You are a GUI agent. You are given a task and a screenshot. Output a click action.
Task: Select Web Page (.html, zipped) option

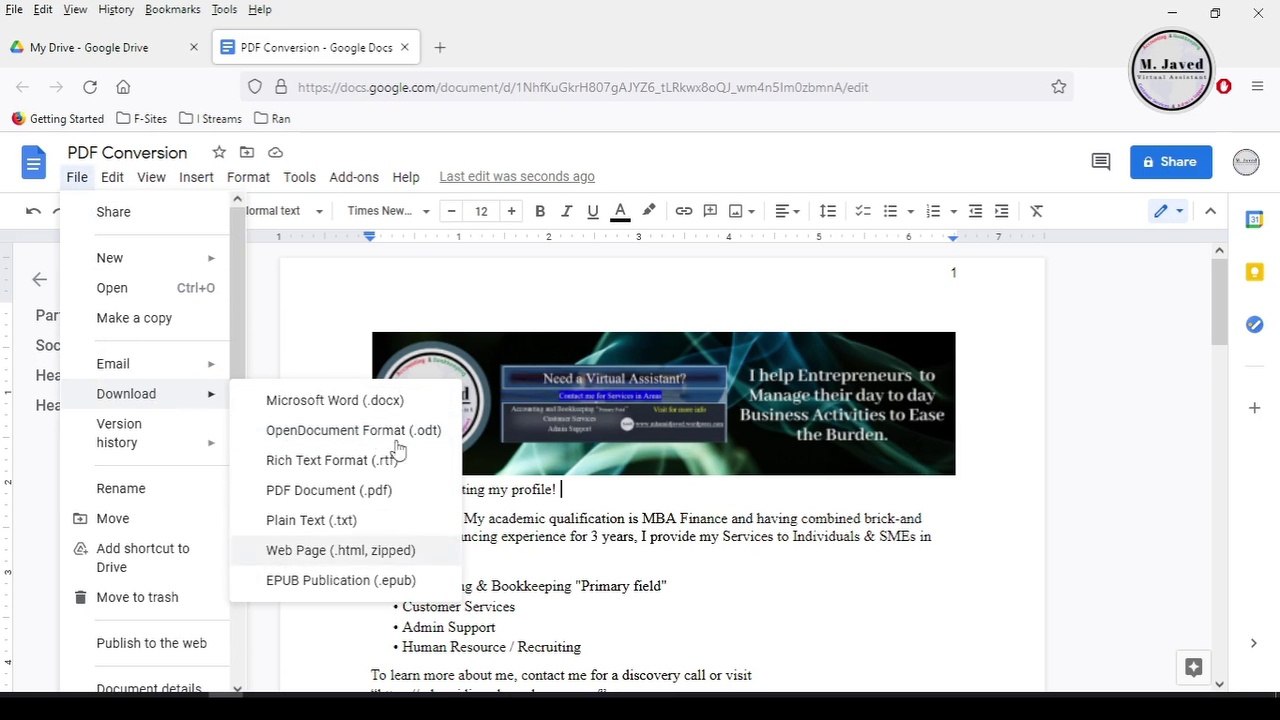pos(346,550)
